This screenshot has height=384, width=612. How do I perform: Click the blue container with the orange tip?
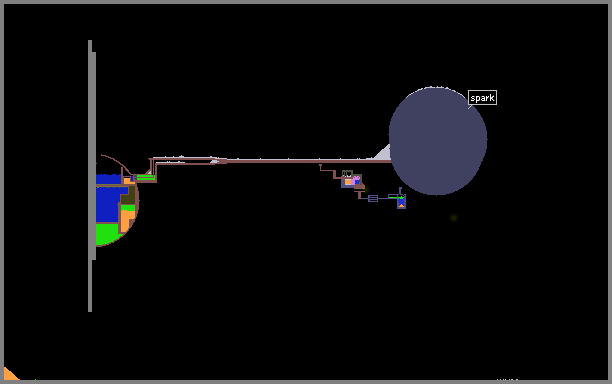pyautogui.click(x=401, y=202)
